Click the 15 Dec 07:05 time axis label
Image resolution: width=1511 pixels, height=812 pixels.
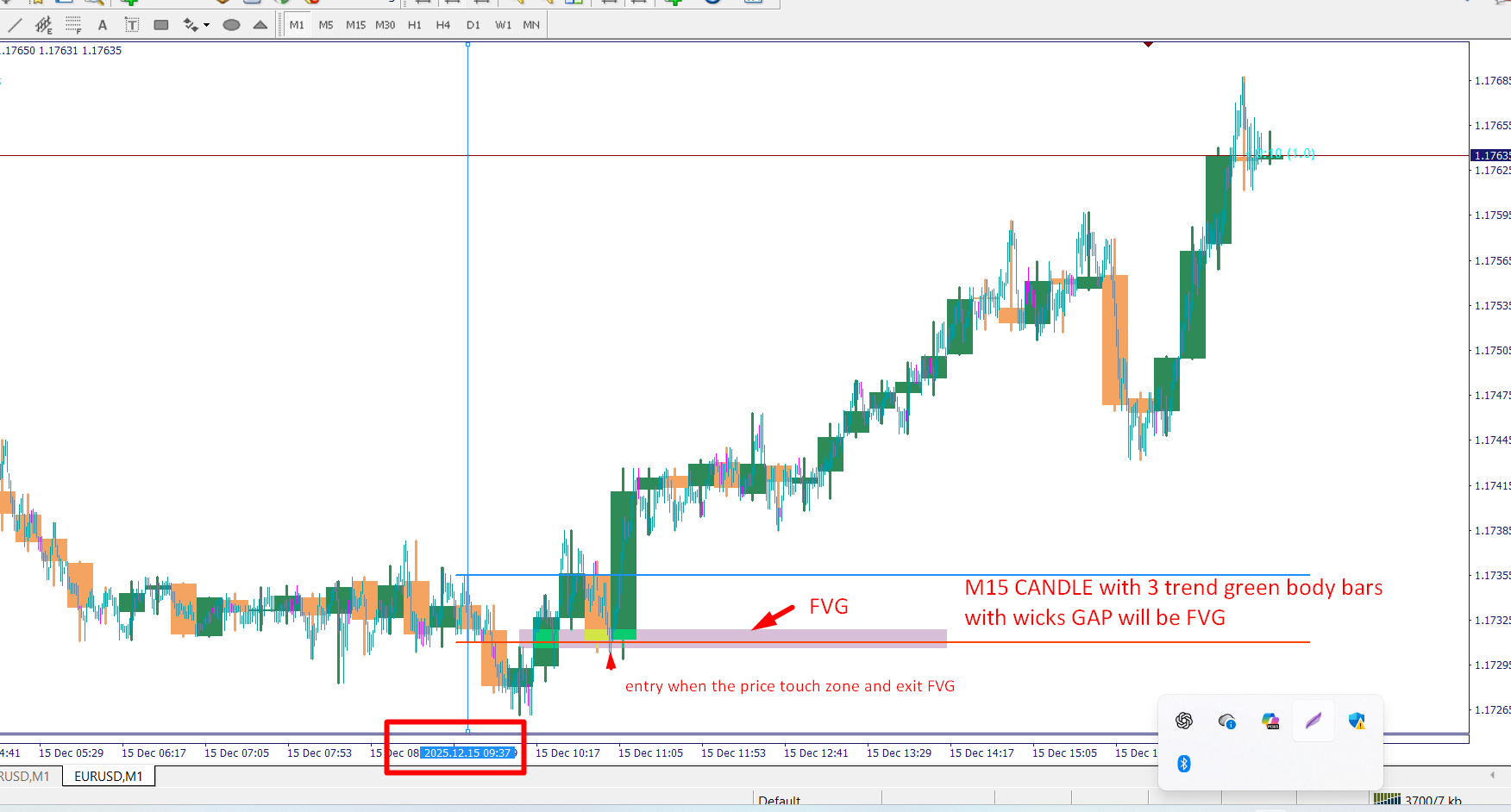coord(236,753)
